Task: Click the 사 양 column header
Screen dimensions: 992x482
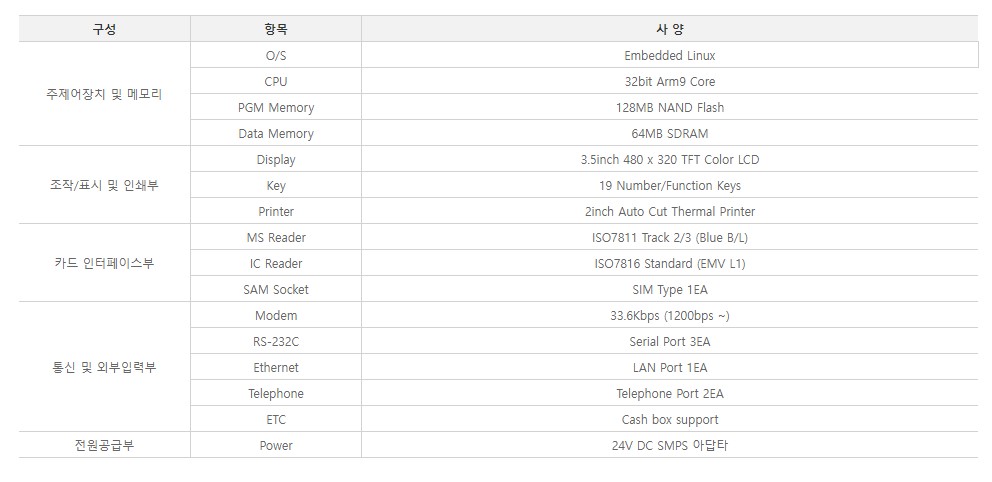Action: 669,29
